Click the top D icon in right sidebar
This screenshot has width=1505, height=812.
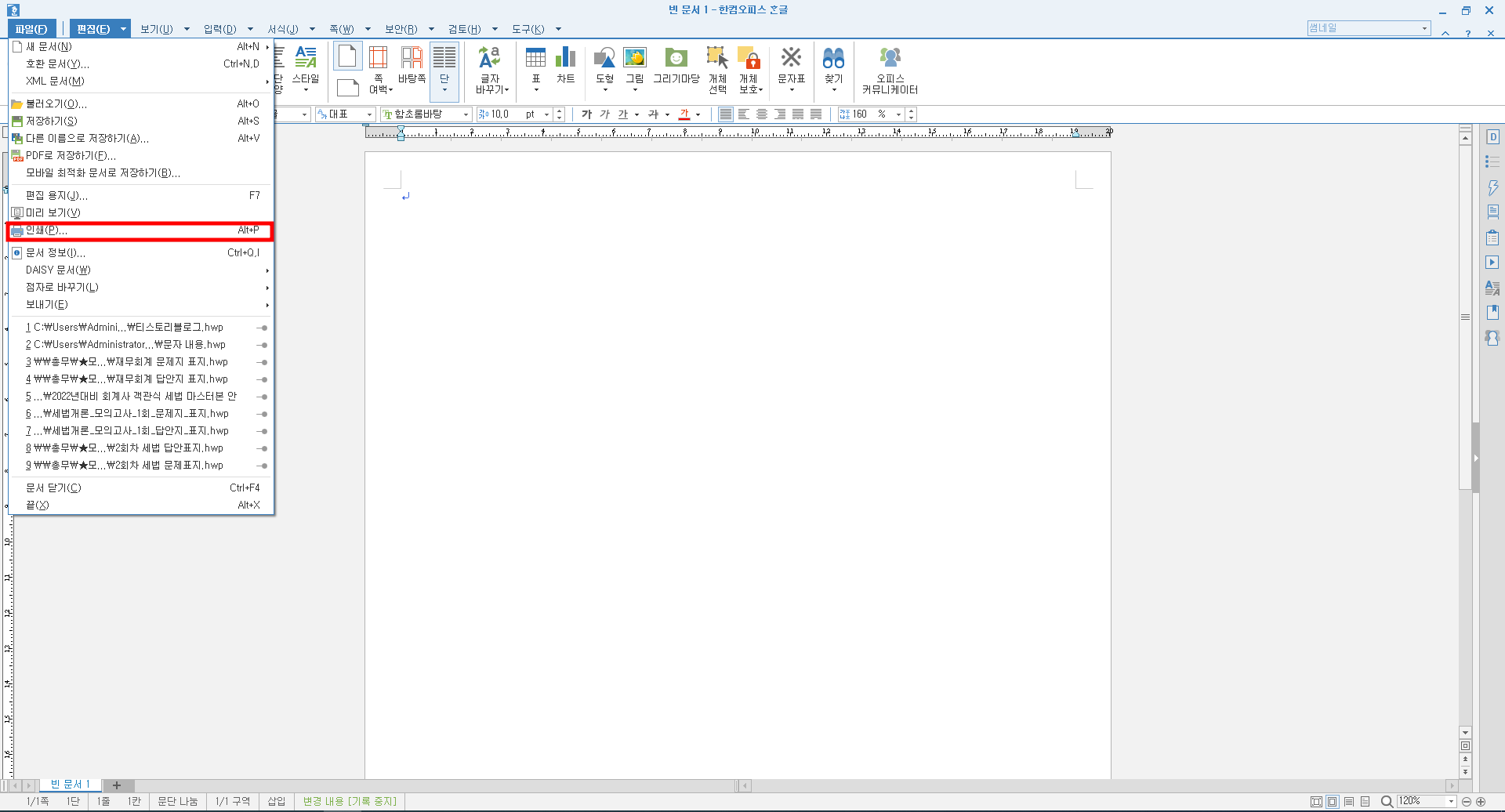pos(1492,137)
